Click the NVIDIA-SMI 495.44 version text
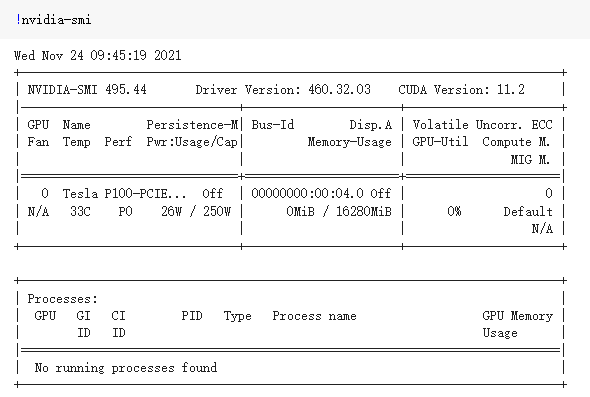The height and width of the screenshot is (397, 590). (87, 90)
